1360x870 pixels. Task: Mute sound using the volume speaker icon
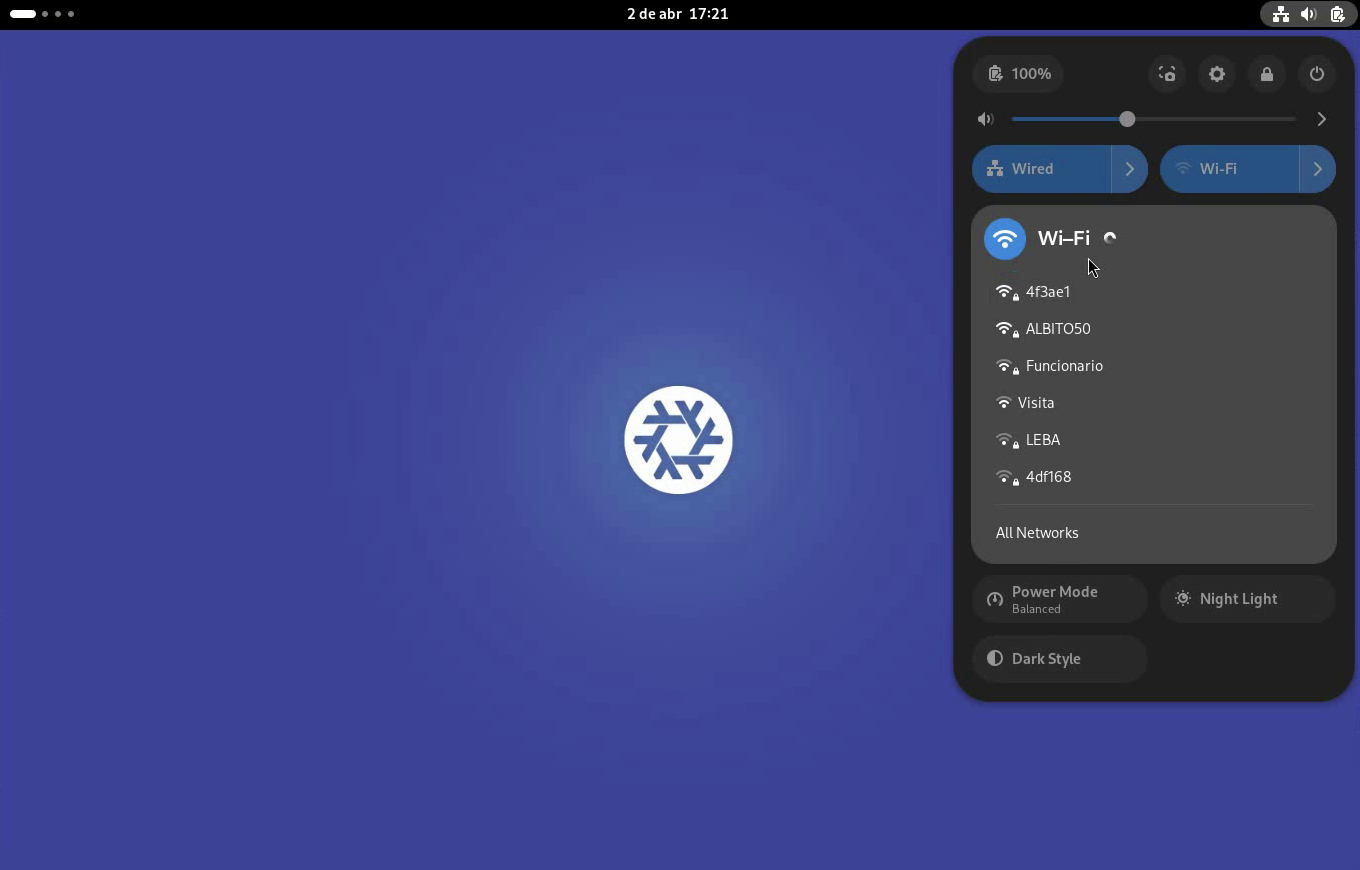986,119
